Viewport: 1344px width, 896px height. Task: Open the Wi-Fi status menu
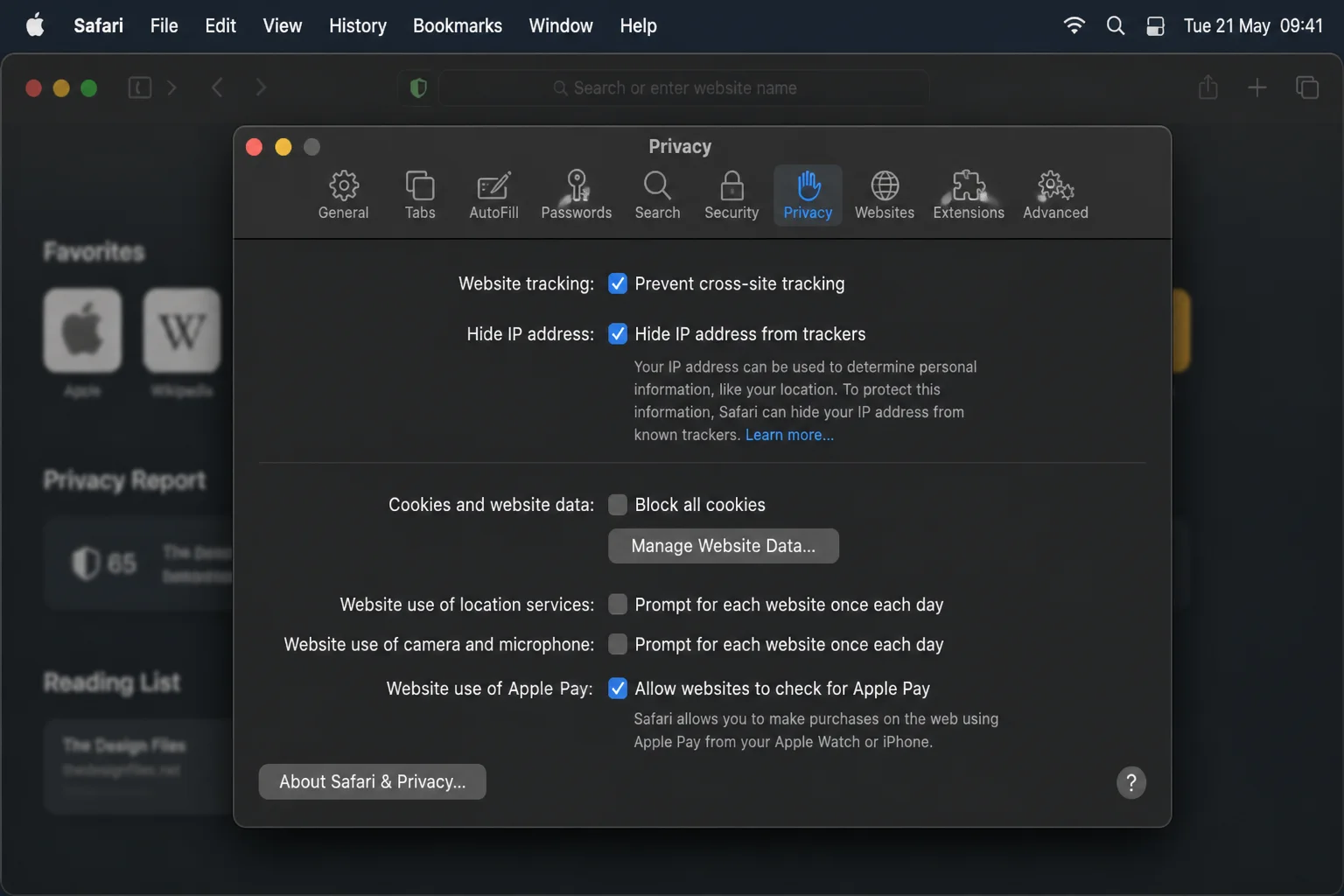tap(1074, 25)
